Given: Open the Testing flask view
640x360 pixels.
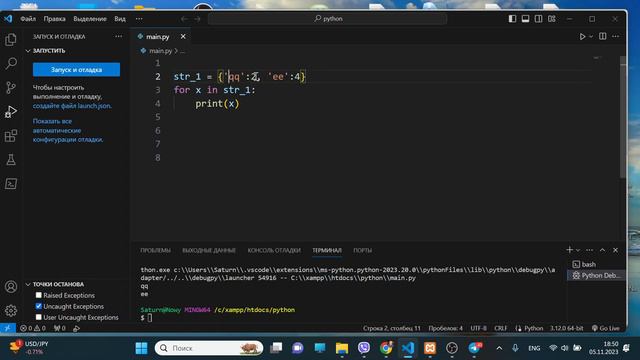Looking at the screenshot, I should (x=11, y=160).
